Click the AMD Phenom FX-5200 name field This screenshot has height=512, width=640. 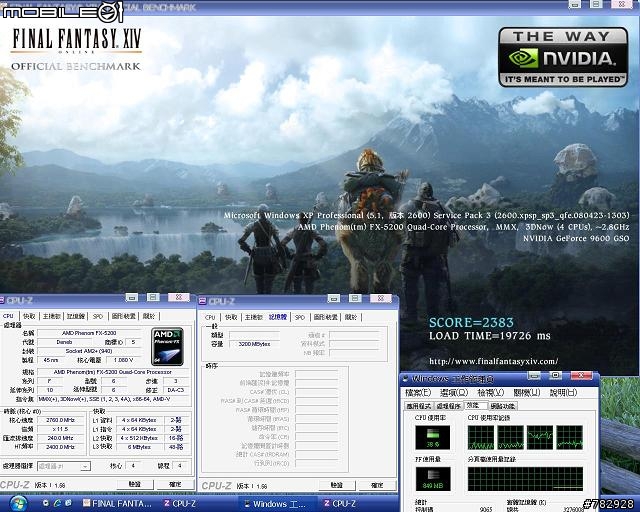pyautogui.click(x=89, y=333)
